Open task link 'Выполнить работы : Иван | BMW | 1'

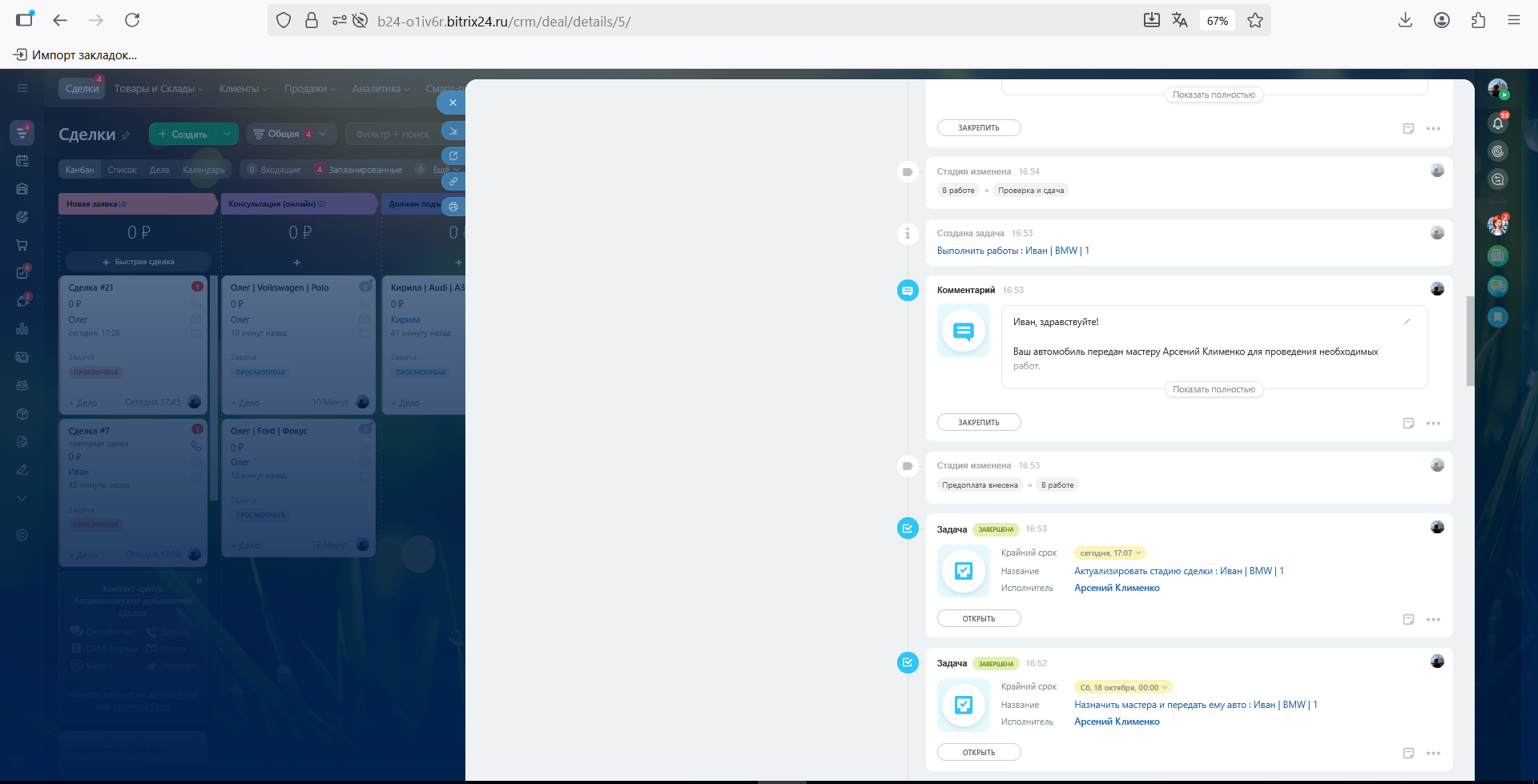[1013, 251]
